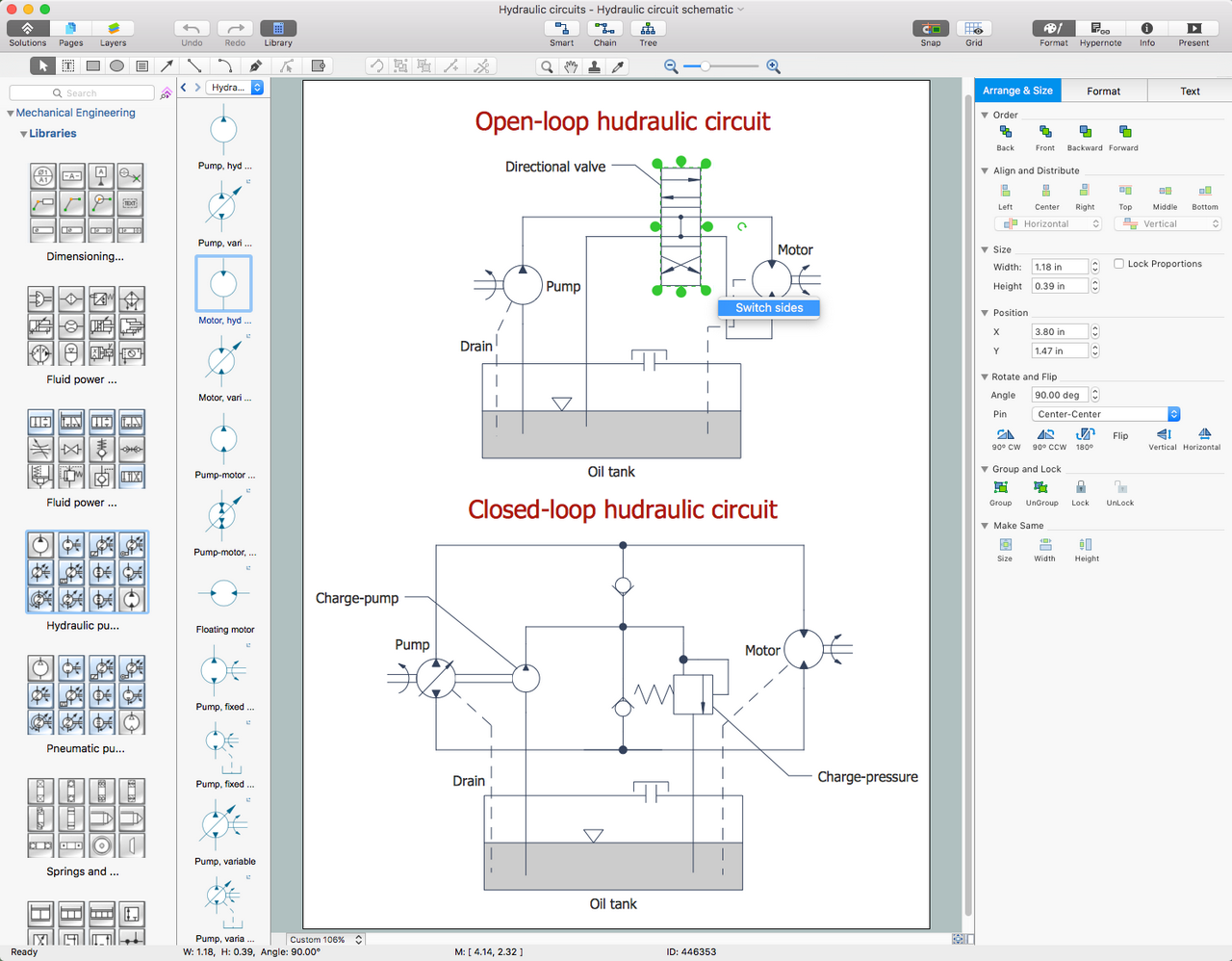Click the zoom in magnifier icon
The width and height of the screenshot is (1232, 961).
(x=773, y=66)
